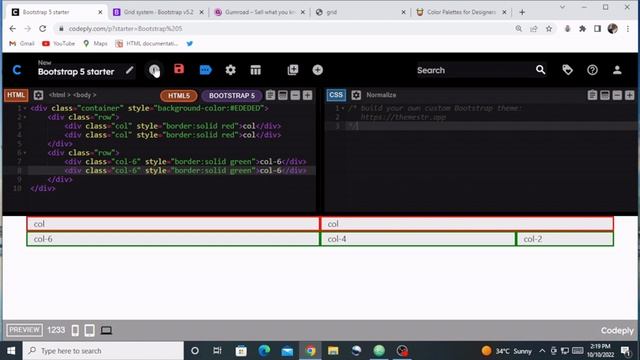Click the PREVIEW button
Screen dimensions: 640x360
point(24,330)
